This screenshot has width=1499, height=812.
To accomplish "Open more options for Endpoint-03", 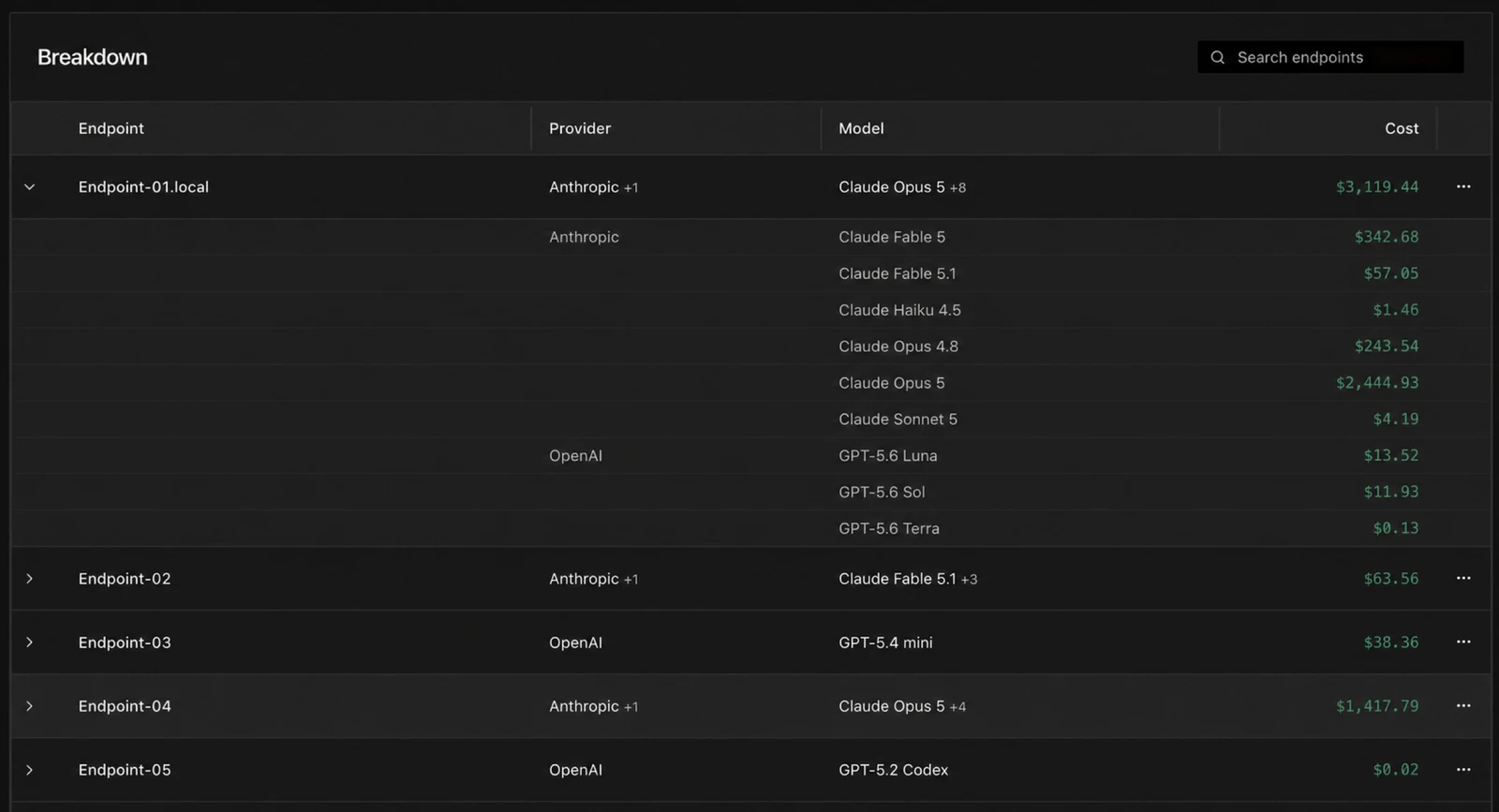I will (1463, 642).
